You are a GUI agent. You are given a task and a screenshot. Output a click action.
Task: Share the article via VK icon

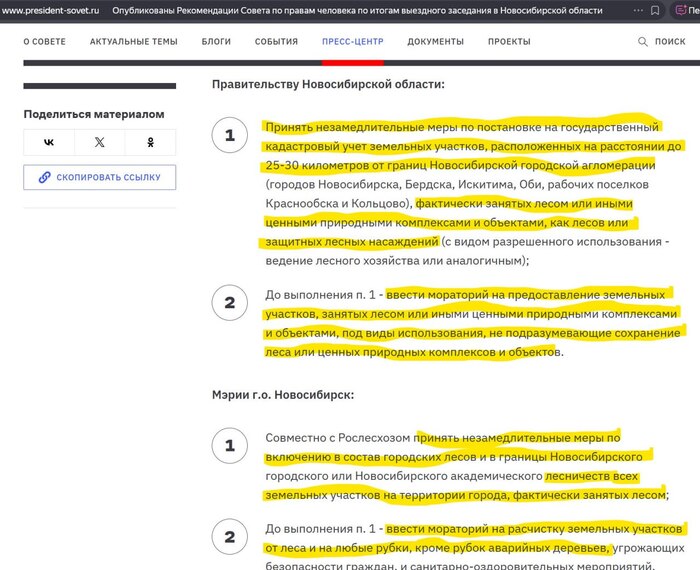click(x=49, y=142)
